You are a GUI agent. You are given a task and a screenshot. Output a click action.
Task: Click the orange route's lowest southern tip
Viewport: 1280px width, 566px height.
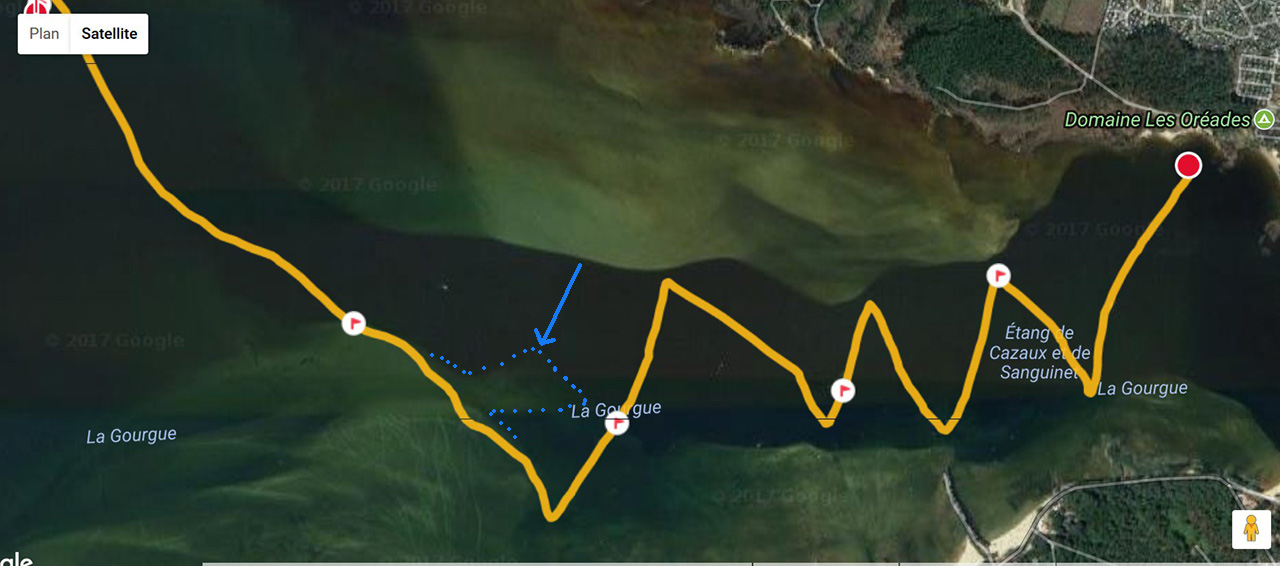pyautogui.click(x=551, y=517)
